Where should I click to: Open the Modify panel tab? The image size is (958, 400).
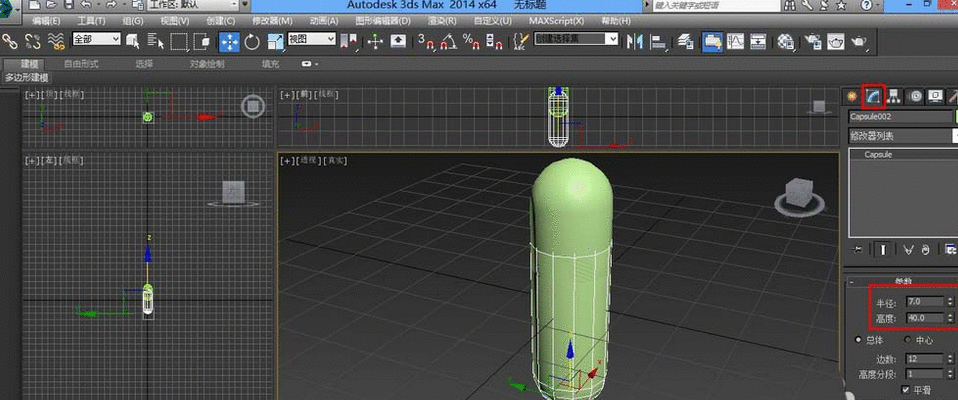pyautogui.click(x=873, y=96)
